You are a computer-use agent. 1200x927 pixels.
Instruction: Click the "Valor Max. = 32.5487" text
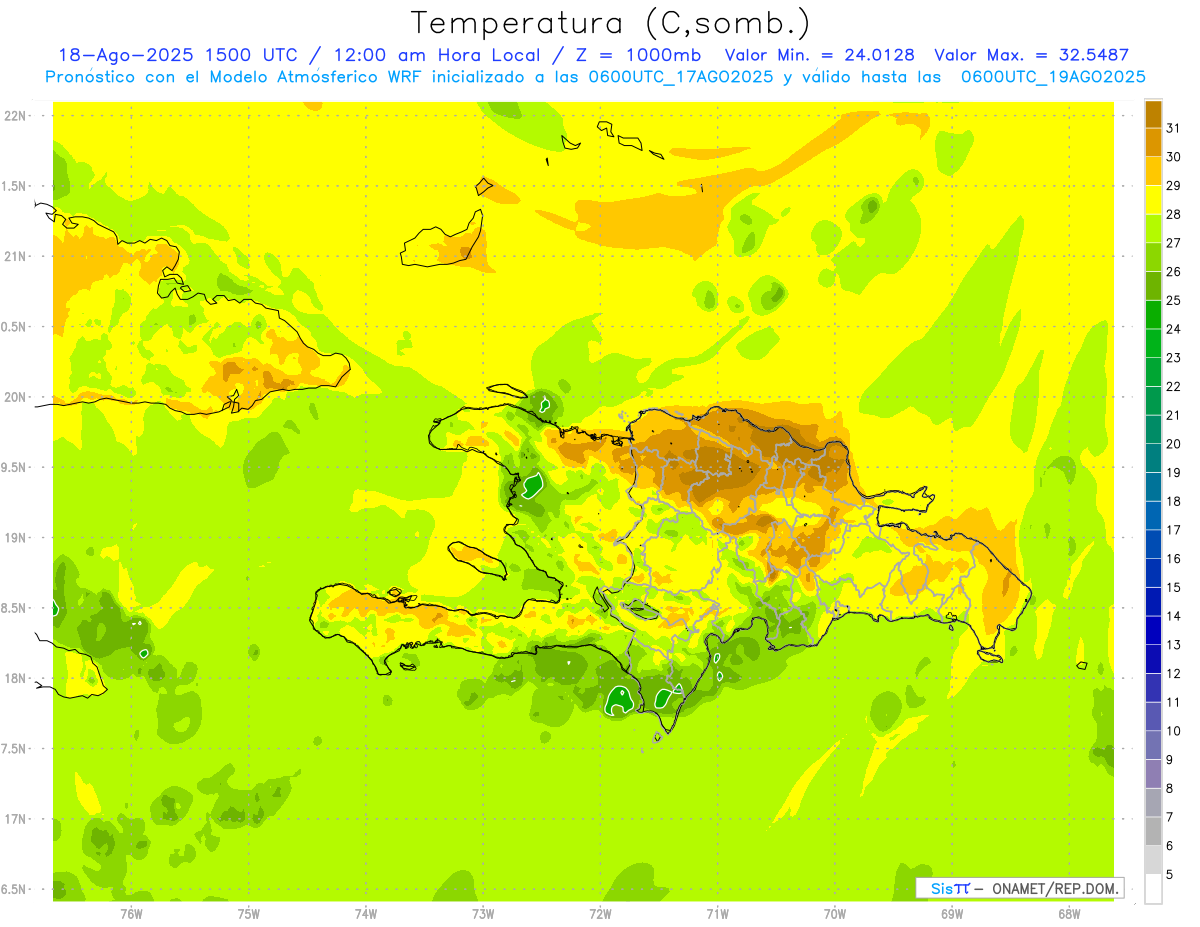click(1031, 56)
